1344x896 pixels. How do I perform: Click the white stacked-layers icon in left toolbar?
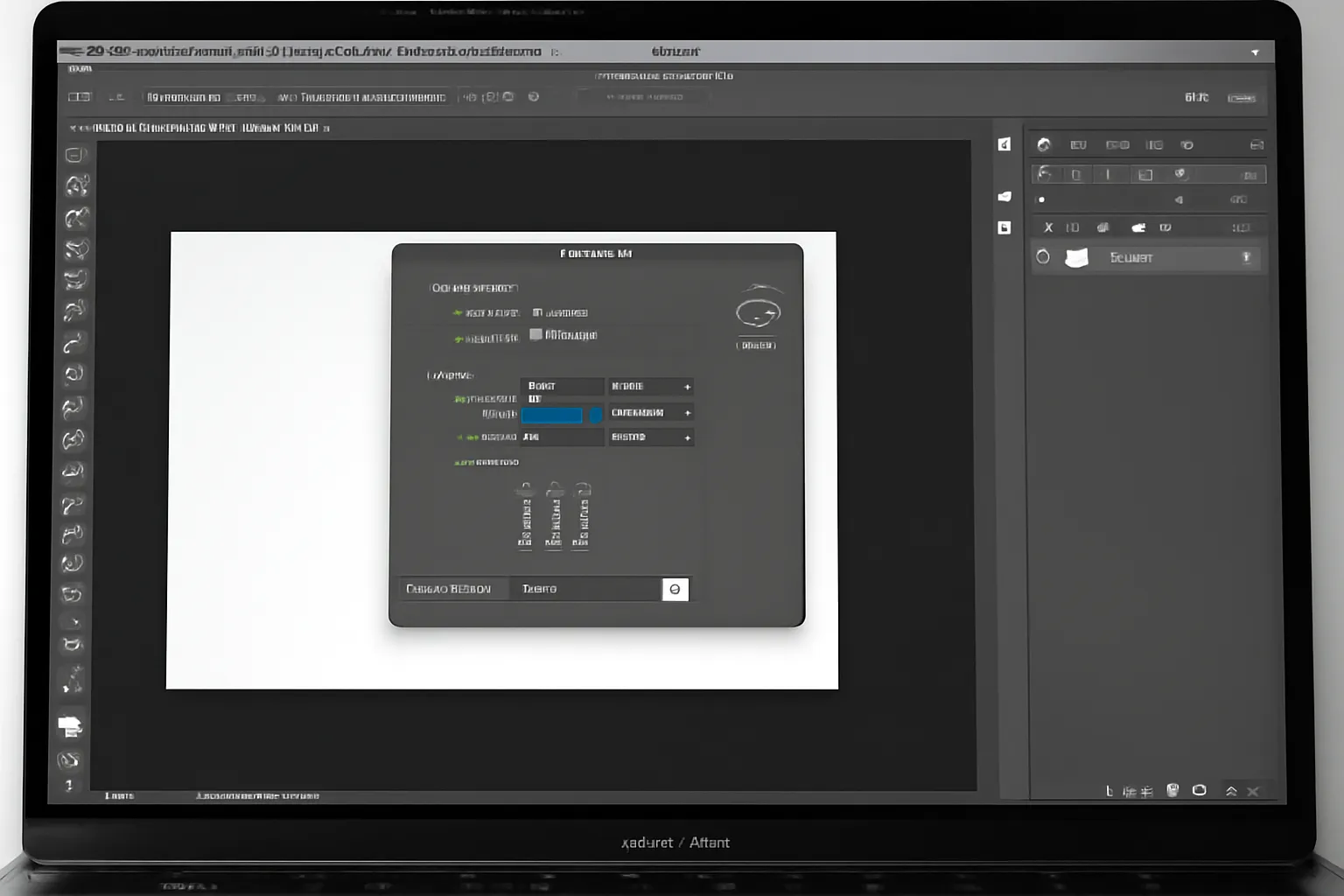pos(69,726)
